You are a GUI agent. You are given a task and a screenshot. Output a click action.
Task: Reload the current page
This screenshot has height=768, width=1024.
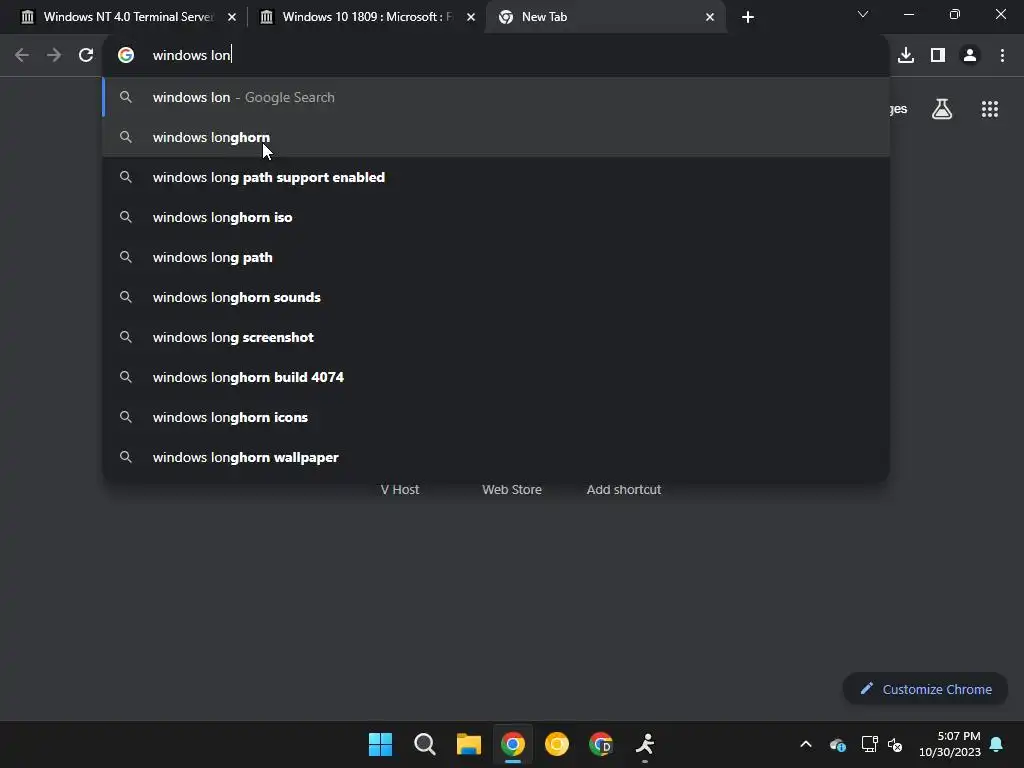[x=86, y=56]
